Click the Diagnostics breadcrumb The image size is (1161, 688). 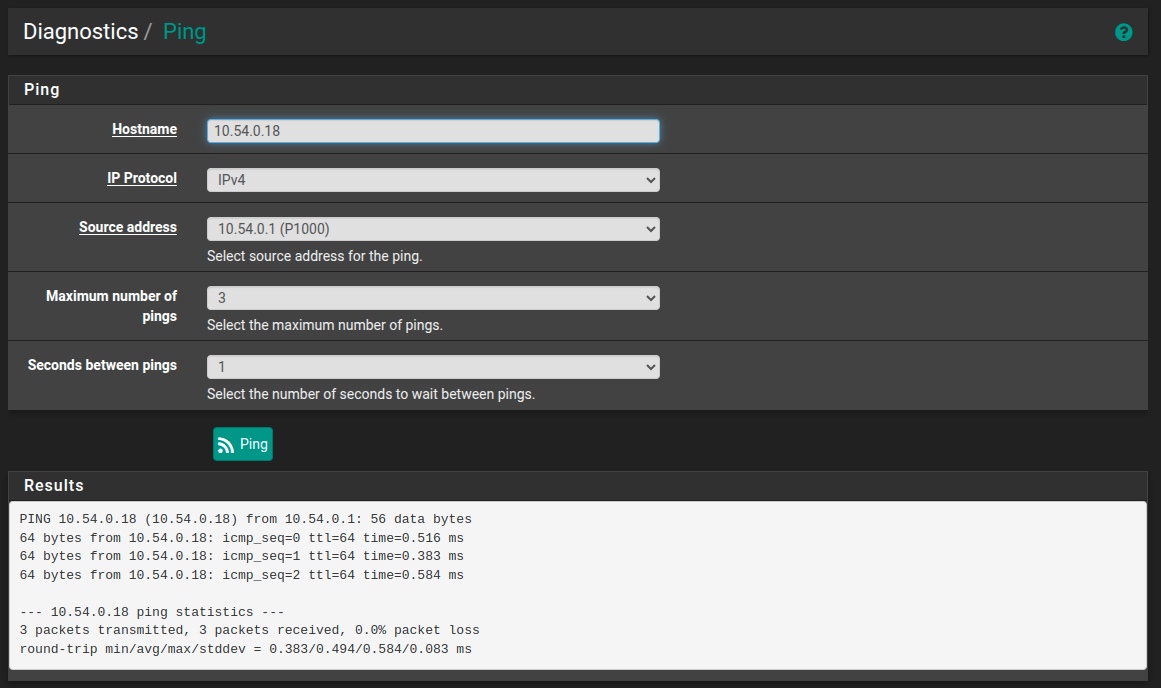[x=80, y=32]
